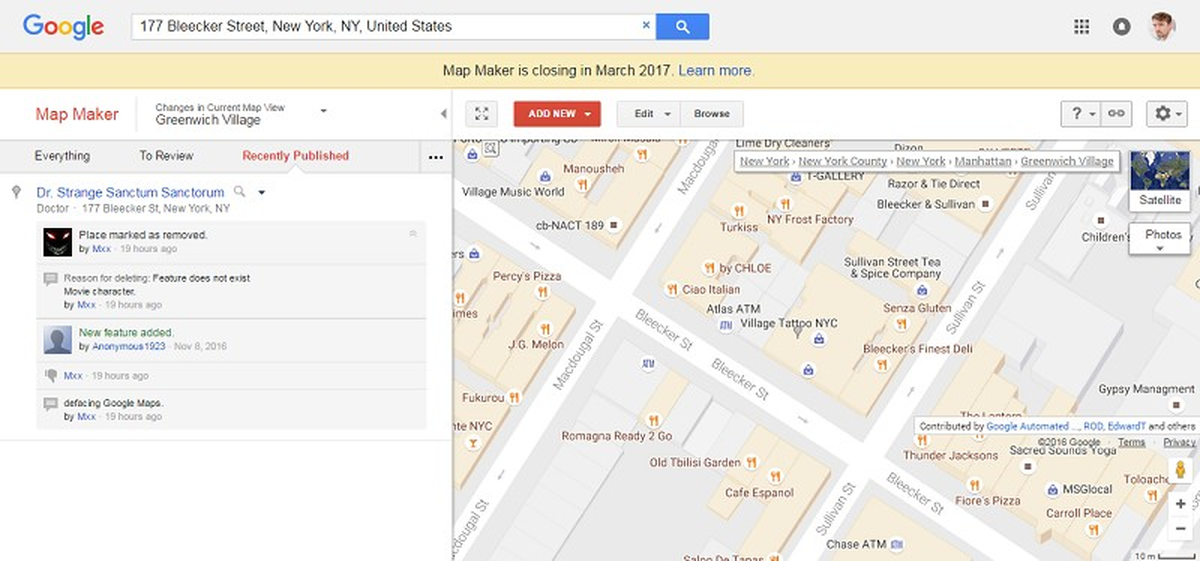Open the settings gear menu
This screenshot has height=561, width=1200.
(1167, 114)
